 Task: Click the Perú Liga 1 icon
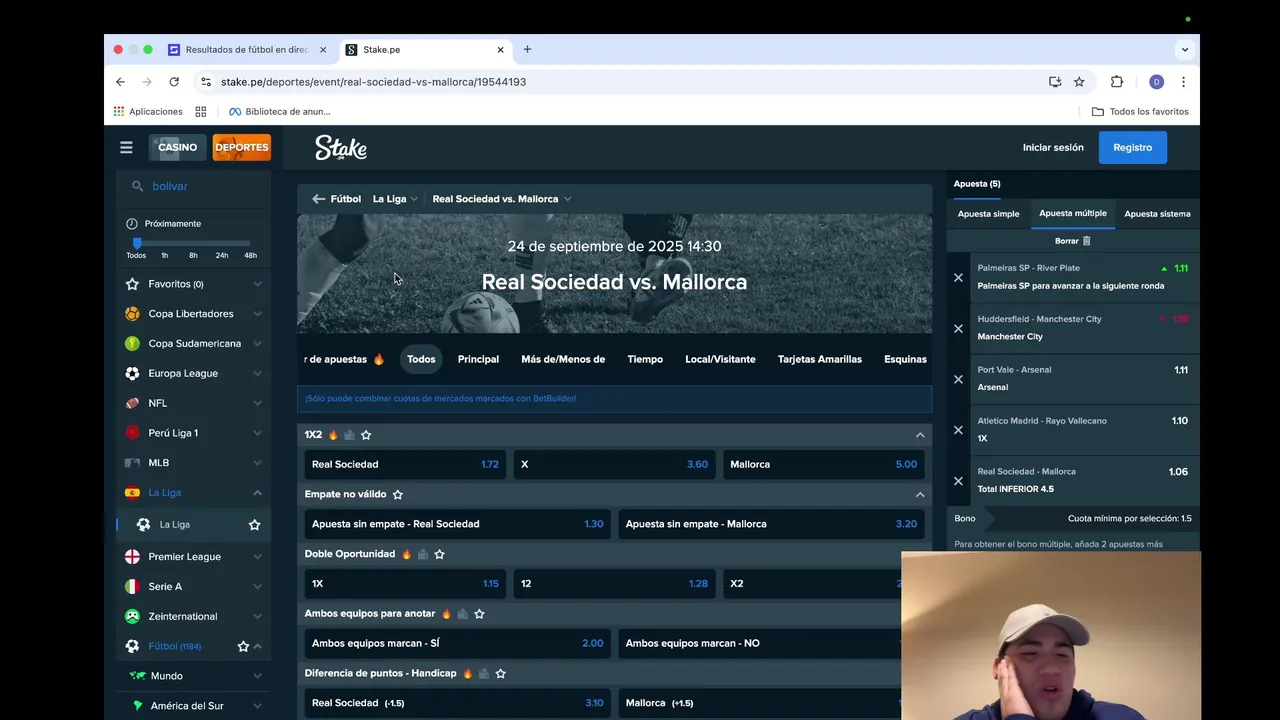[x=132, y=433]
